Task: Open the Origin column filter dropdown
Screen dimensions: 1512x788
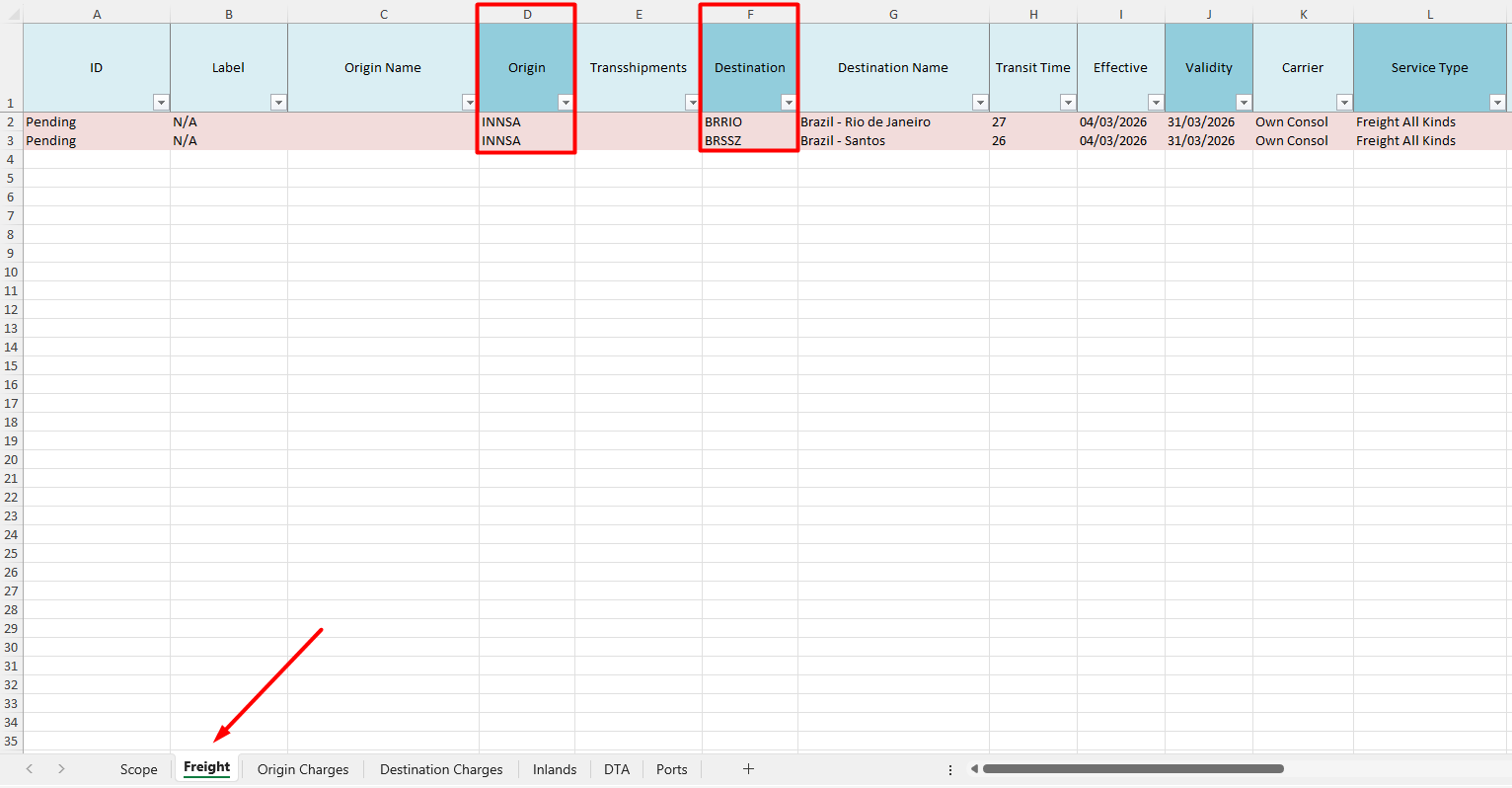Action: pos(566,103)
